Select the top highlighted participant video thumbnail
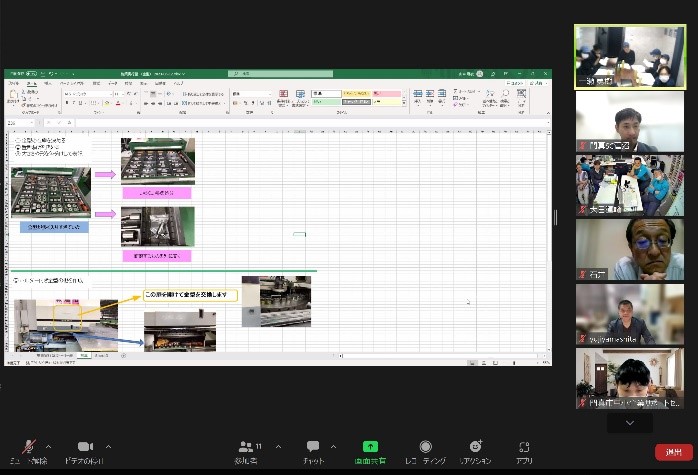Screen dimensions: 698x475 coord(630,57)
